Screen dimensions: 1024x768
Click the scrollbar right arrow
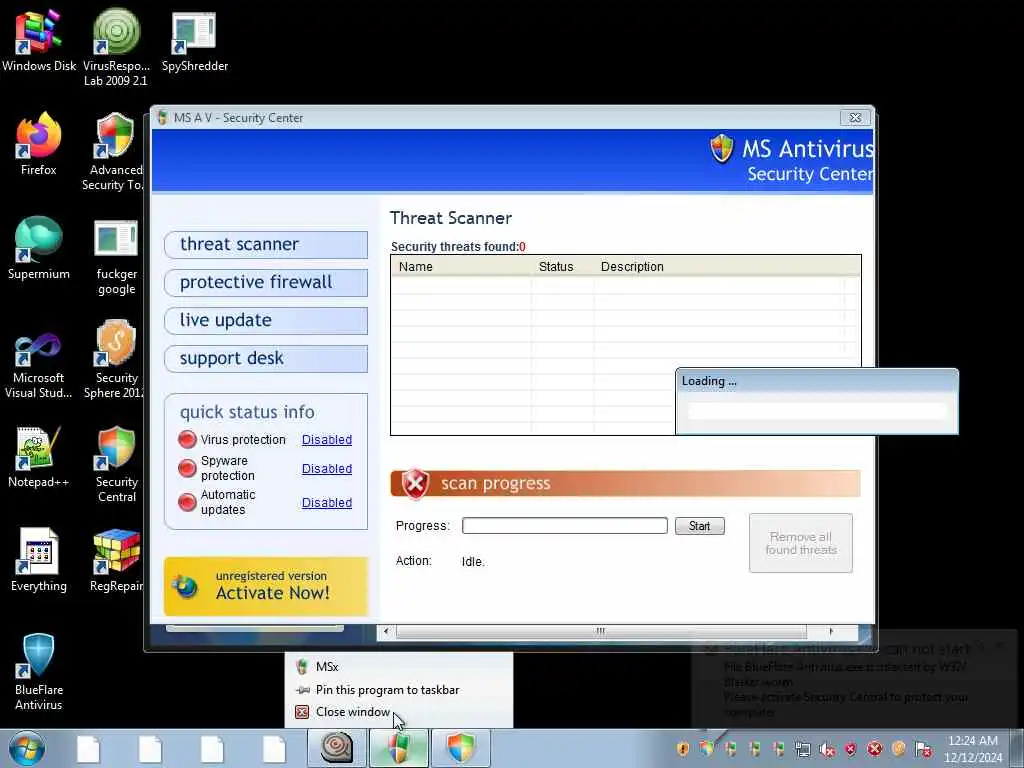coord(831,632)
